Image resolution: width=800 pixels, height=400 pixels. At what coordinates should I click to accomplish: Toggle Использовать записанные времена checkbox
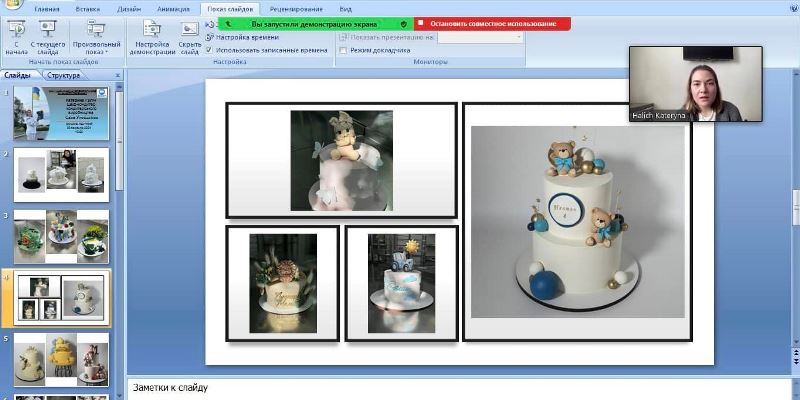click(x=209, y=50)
